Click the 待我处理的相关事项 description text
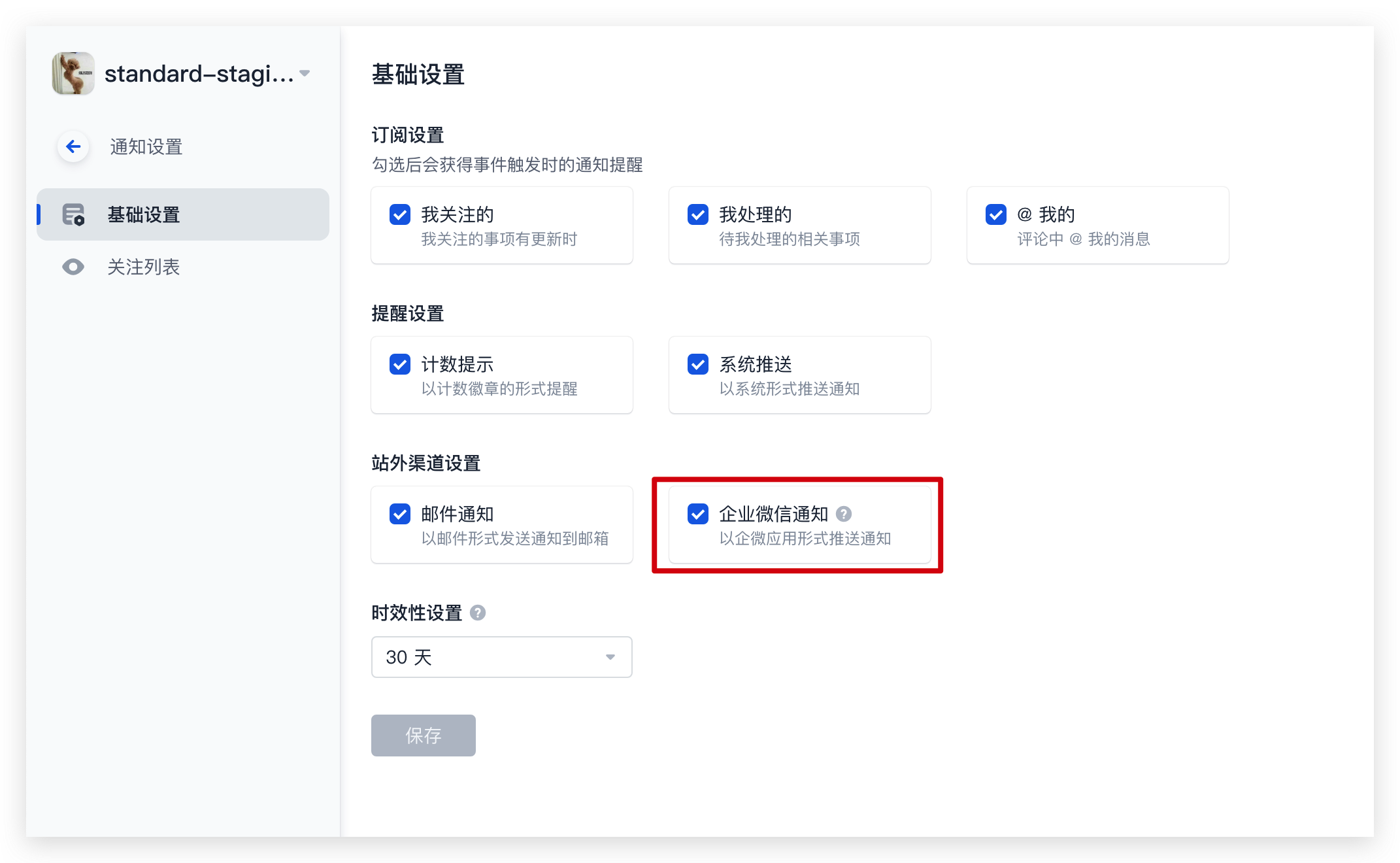The width and height of the screenshot is (1400, 863). [x=790, y=239]
